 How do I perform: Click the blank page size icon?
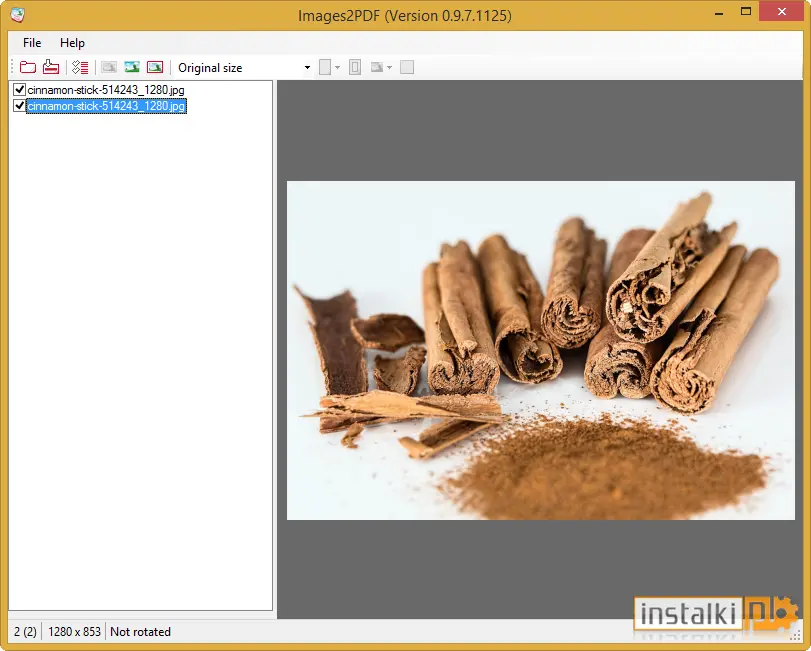(325, 67)
